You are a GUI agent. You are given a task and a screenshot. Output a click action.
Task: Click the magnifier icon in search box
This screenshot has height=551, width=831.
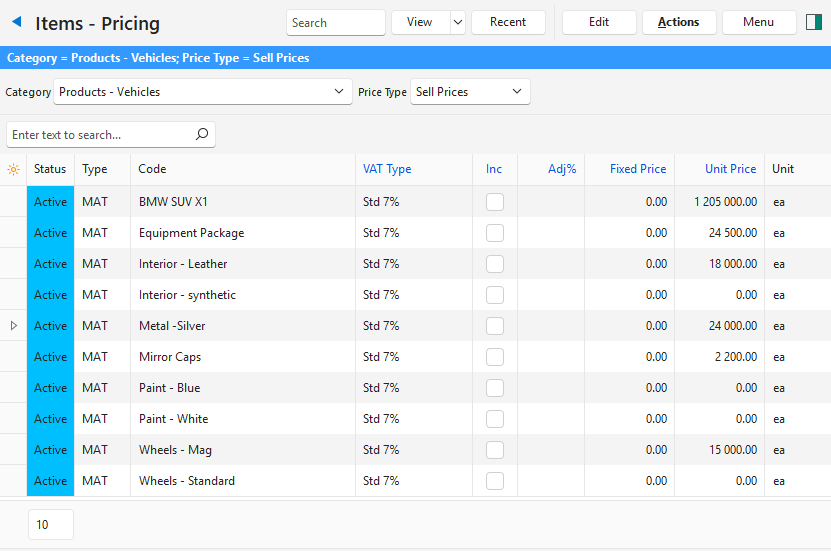(201, 134)
